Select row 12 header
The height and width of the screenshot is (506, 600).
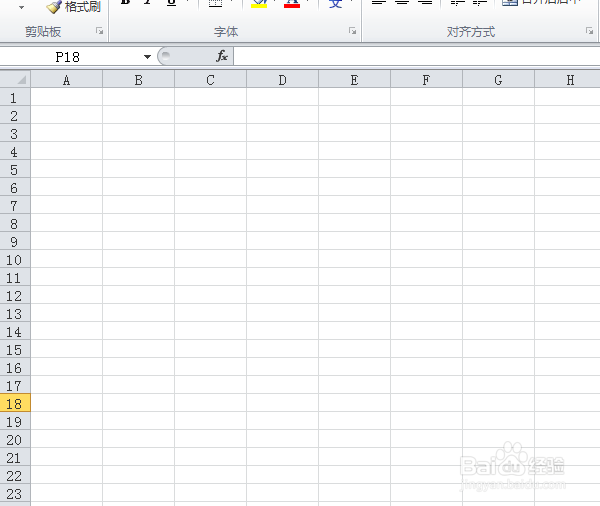click(15, 295)
